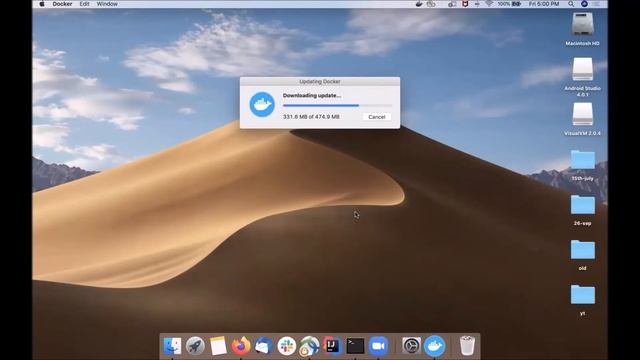Open the Trash in the Dock
This screenshot has width=640, height=360.
point(467,346)
